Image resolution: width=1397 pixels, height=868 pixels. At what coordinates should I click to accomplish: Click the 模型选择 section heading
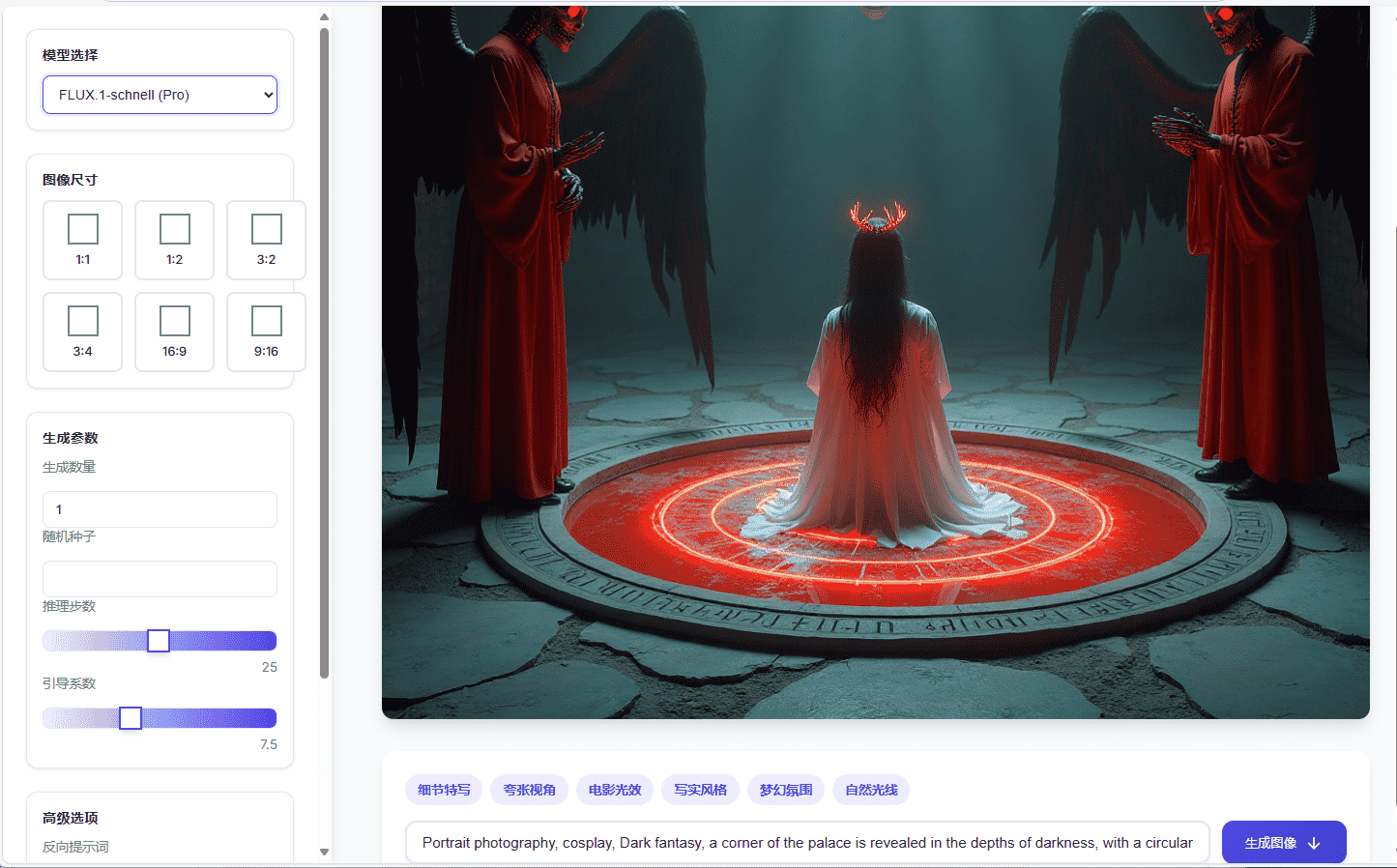tap(71, 55)
